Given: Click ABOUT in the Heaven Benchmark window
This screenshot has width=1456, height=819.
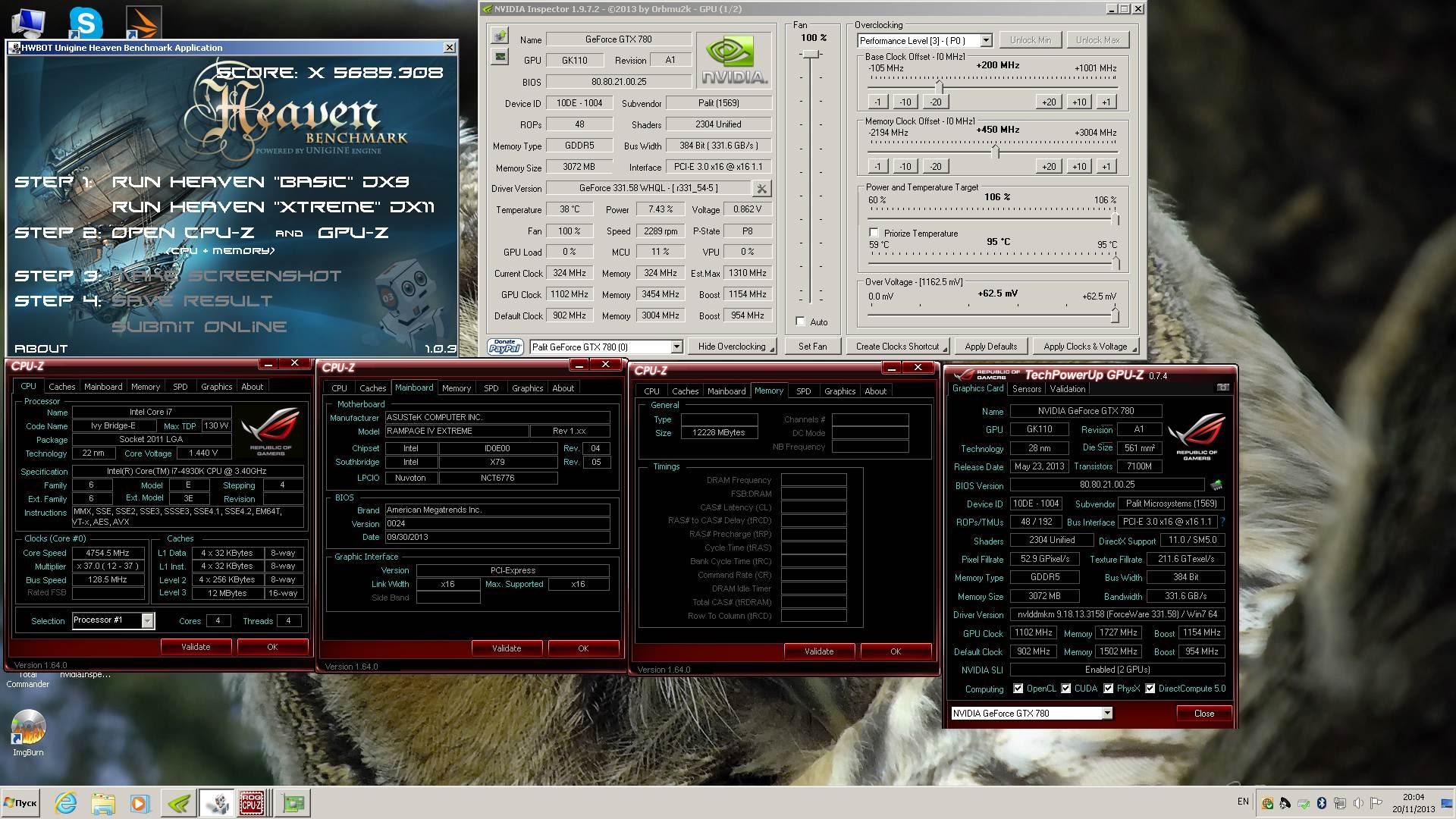Looking at the screenshot, I should 41,349.
